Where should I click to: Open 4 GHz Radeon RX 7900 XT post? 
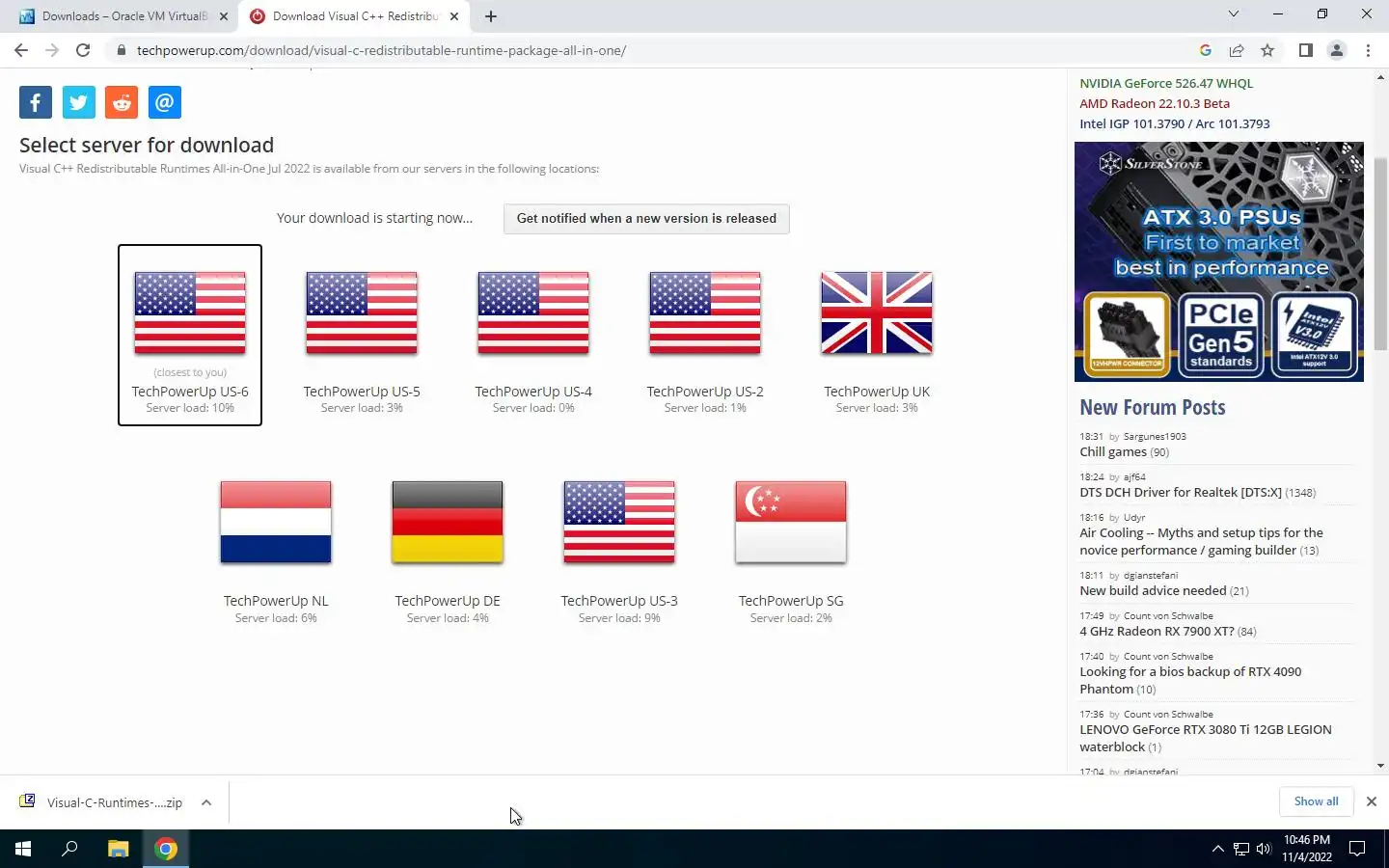click(x=1157, y=632)
